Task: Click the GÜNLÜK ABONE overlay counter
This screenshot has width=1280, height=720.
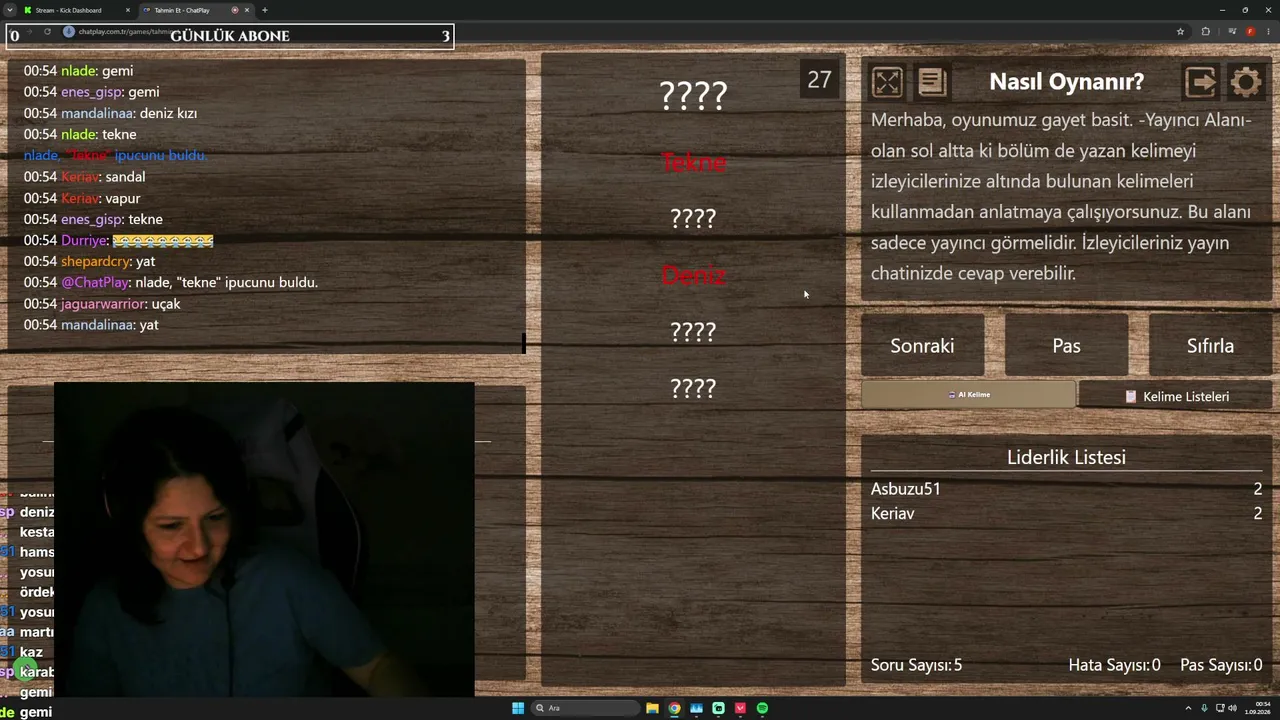Action: click(x=230, y=36)
